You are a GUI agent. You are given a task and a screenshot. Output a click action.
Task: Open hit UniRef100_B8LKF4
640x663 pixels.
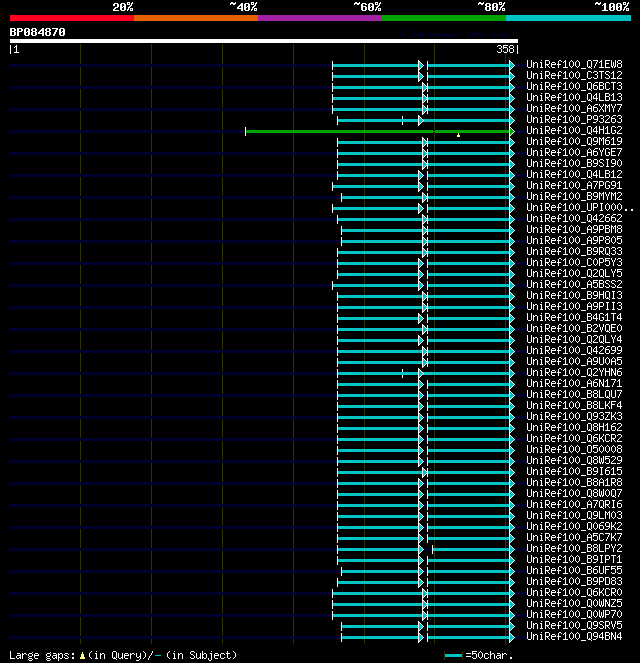pyautogui.click(x=574, y=405)
